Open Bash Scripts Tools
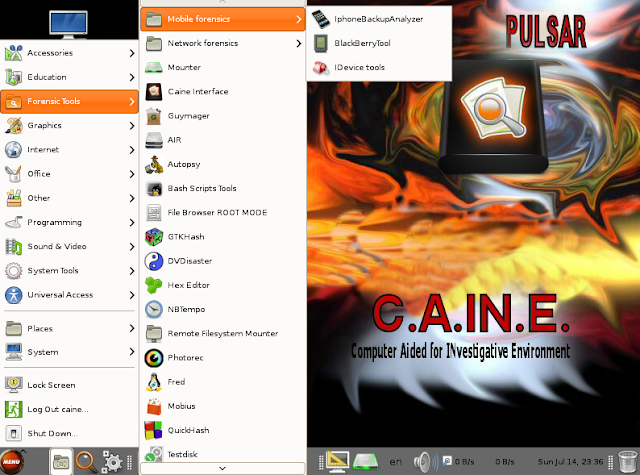Image resolution: width=640 pixels, height=475 pixels. (x=222, y=188)
